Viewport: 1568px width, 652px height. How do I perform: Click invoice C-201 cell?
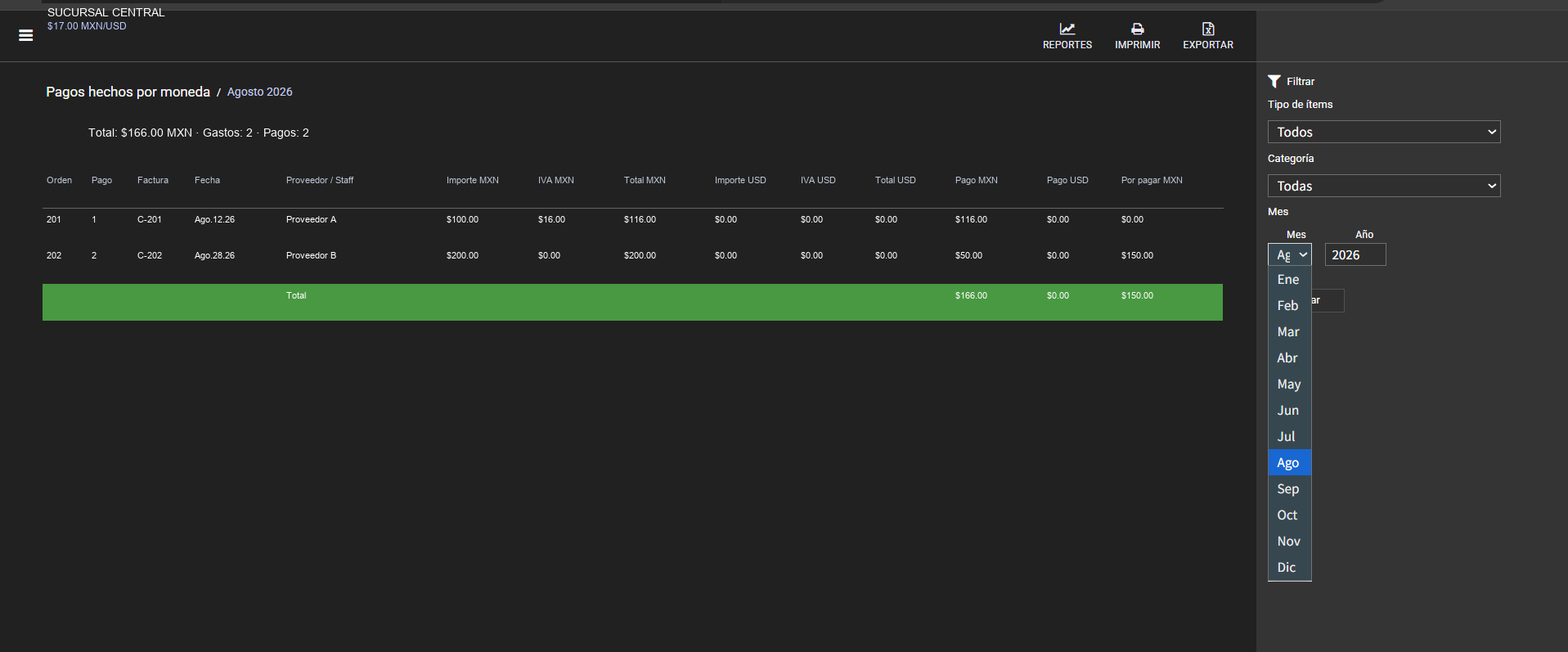[x=150, y=219]
